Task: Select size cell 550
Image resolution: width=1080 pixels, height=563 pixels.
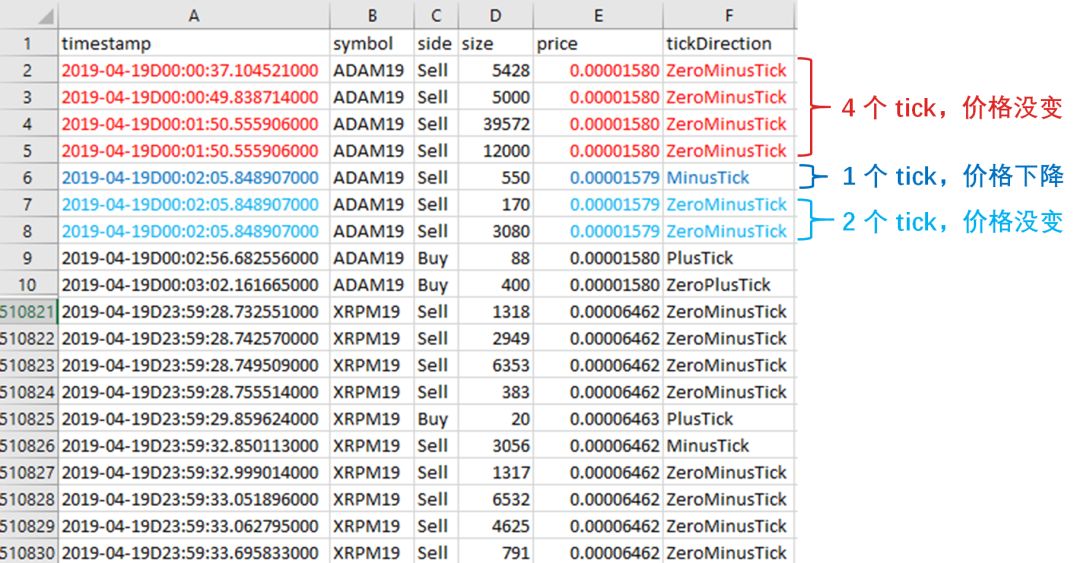Action: 496,178
